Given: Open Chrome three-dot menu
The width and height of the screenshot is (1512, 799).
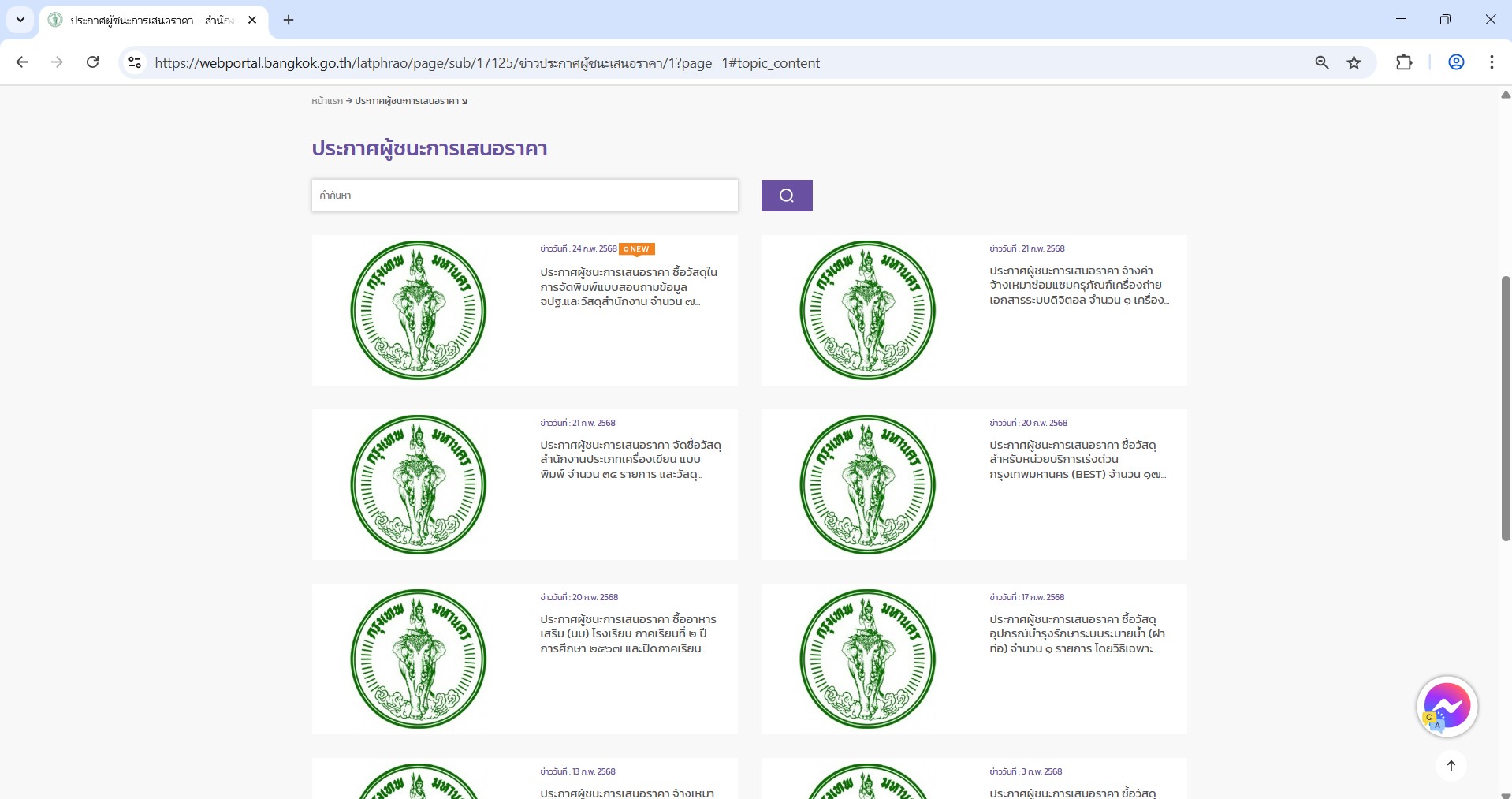Looking at the screenshot, I should 1492,62.
